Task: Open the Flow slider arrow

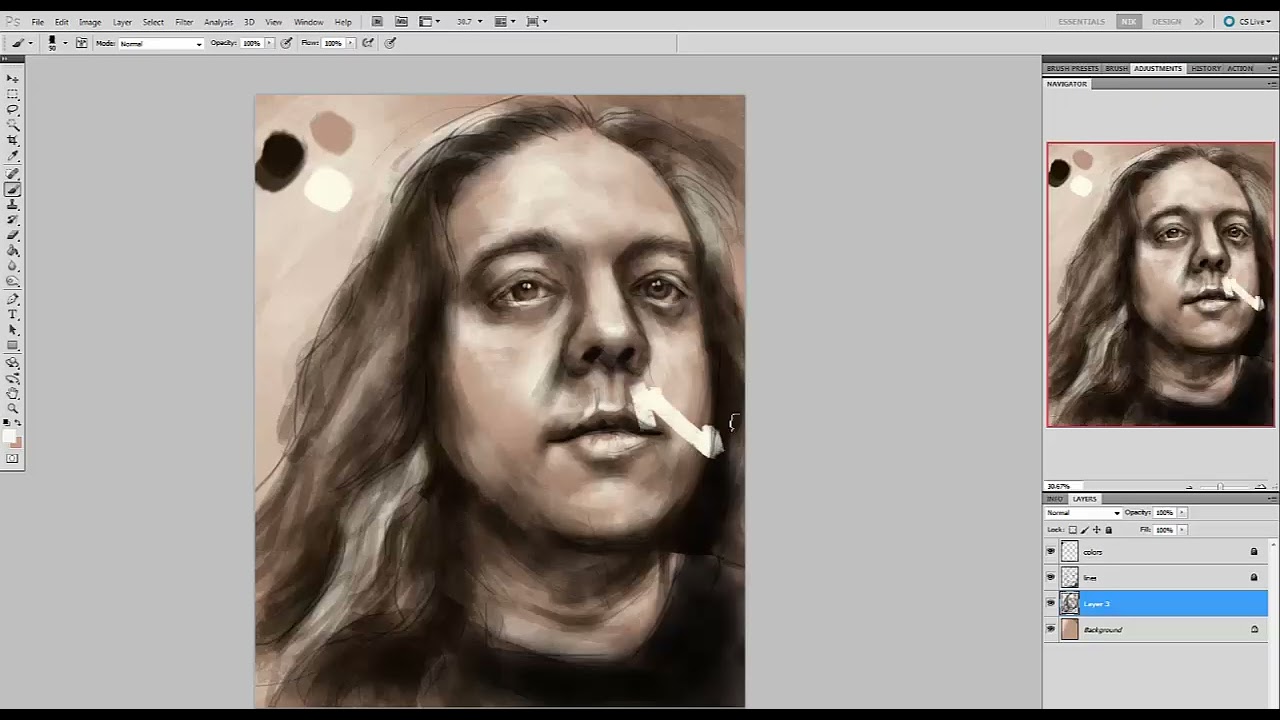Action: pos(350,43)
